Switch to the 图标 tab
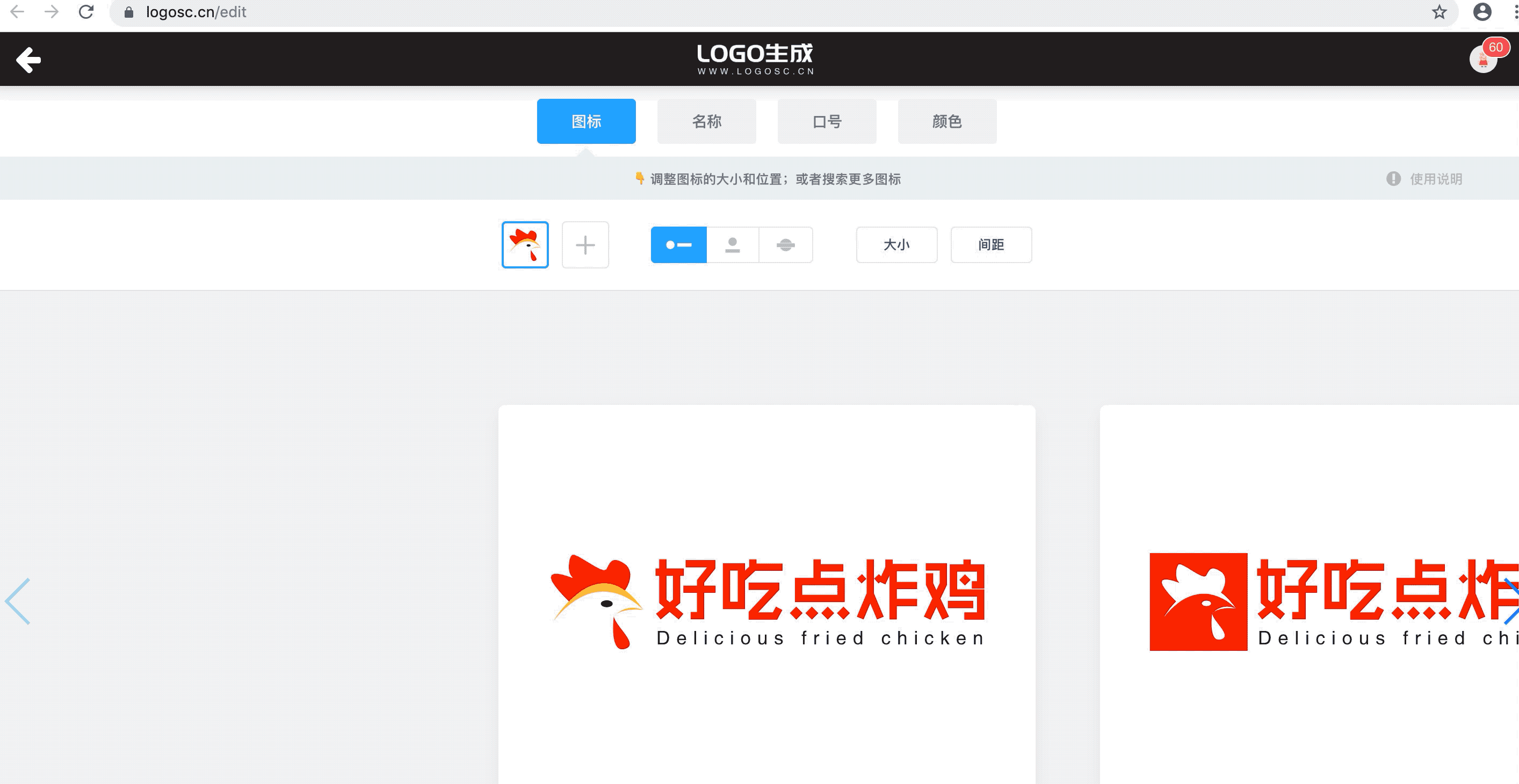The width and height of the screenshot is (1519, 784). pyautogui.click(x=586, y=121)
